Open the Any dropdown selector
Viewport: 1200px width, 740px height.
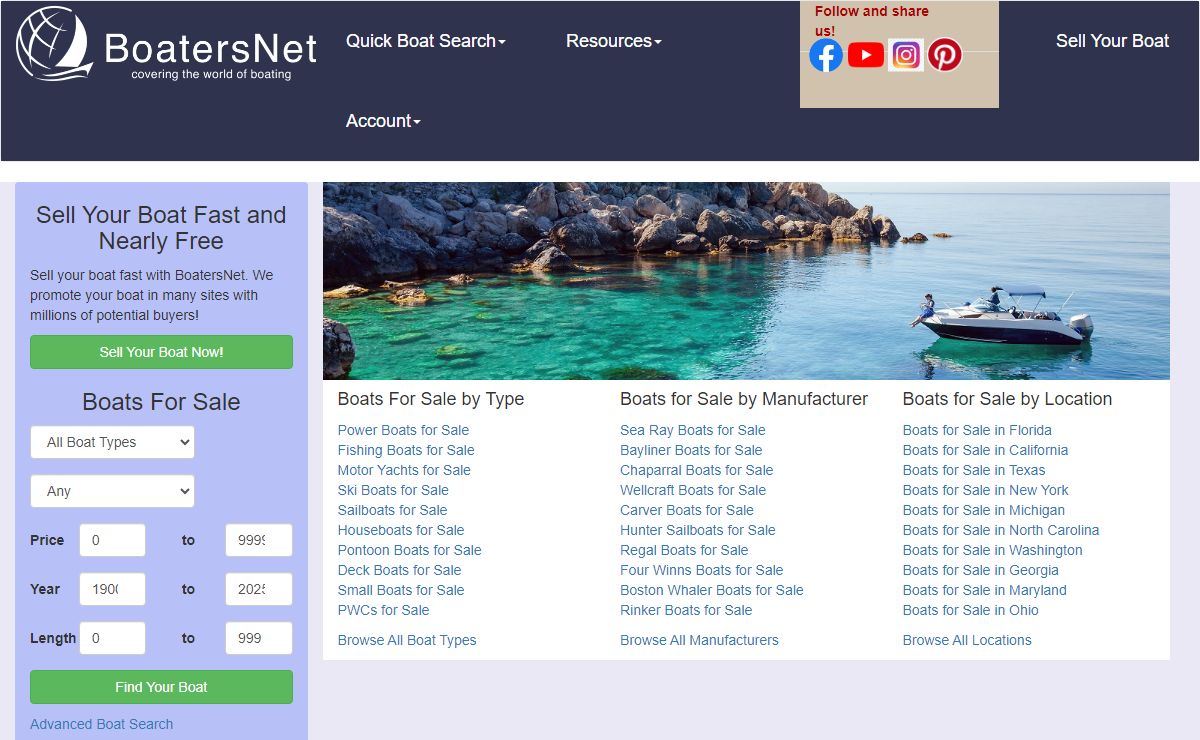112,491
